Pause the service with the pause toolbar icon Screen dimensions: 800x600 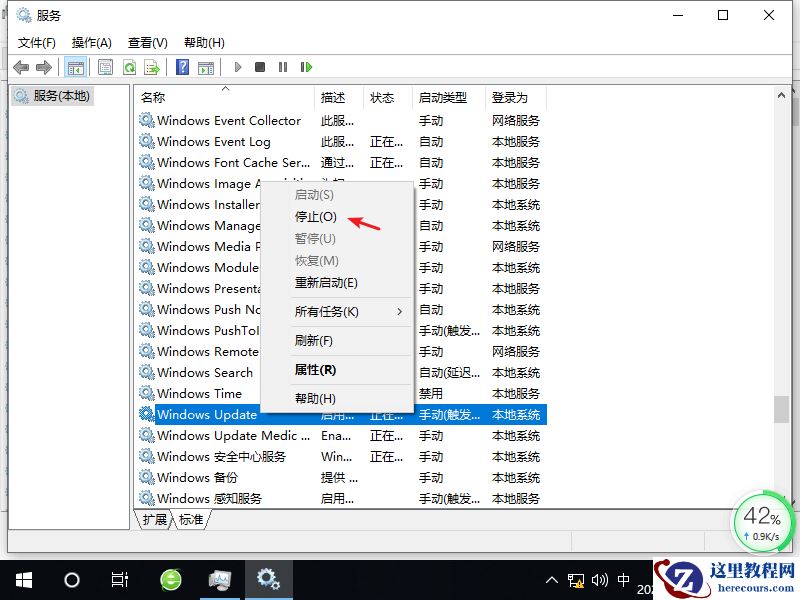[x=283, y=67]
